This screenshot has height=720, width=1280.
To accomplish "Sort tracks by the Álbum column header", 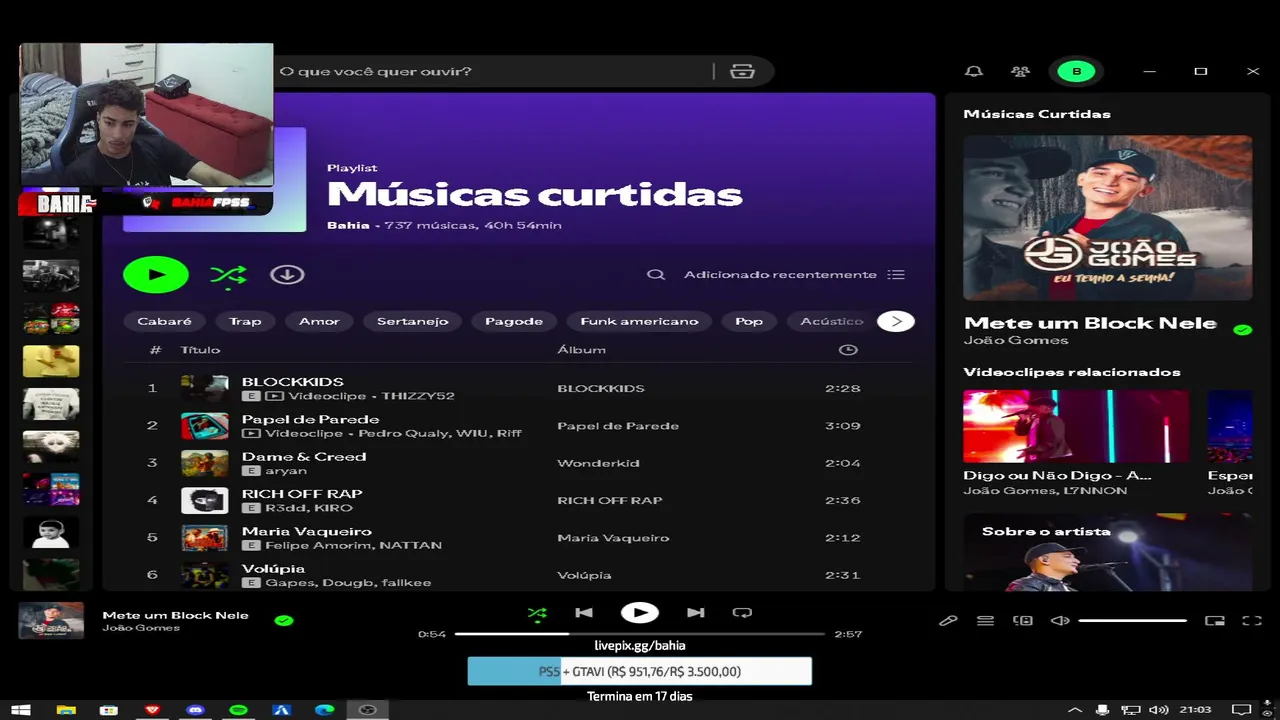I will click(x=581, y=350).
